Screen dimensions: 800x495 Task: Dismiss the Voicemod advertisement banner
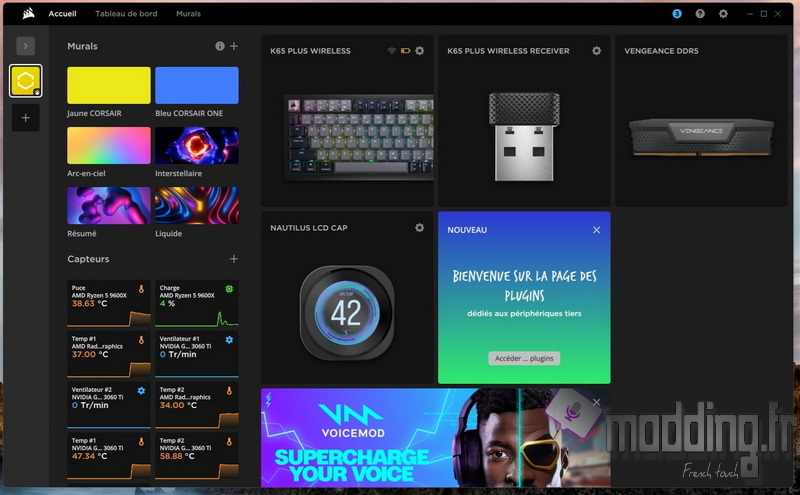point(597,402)
